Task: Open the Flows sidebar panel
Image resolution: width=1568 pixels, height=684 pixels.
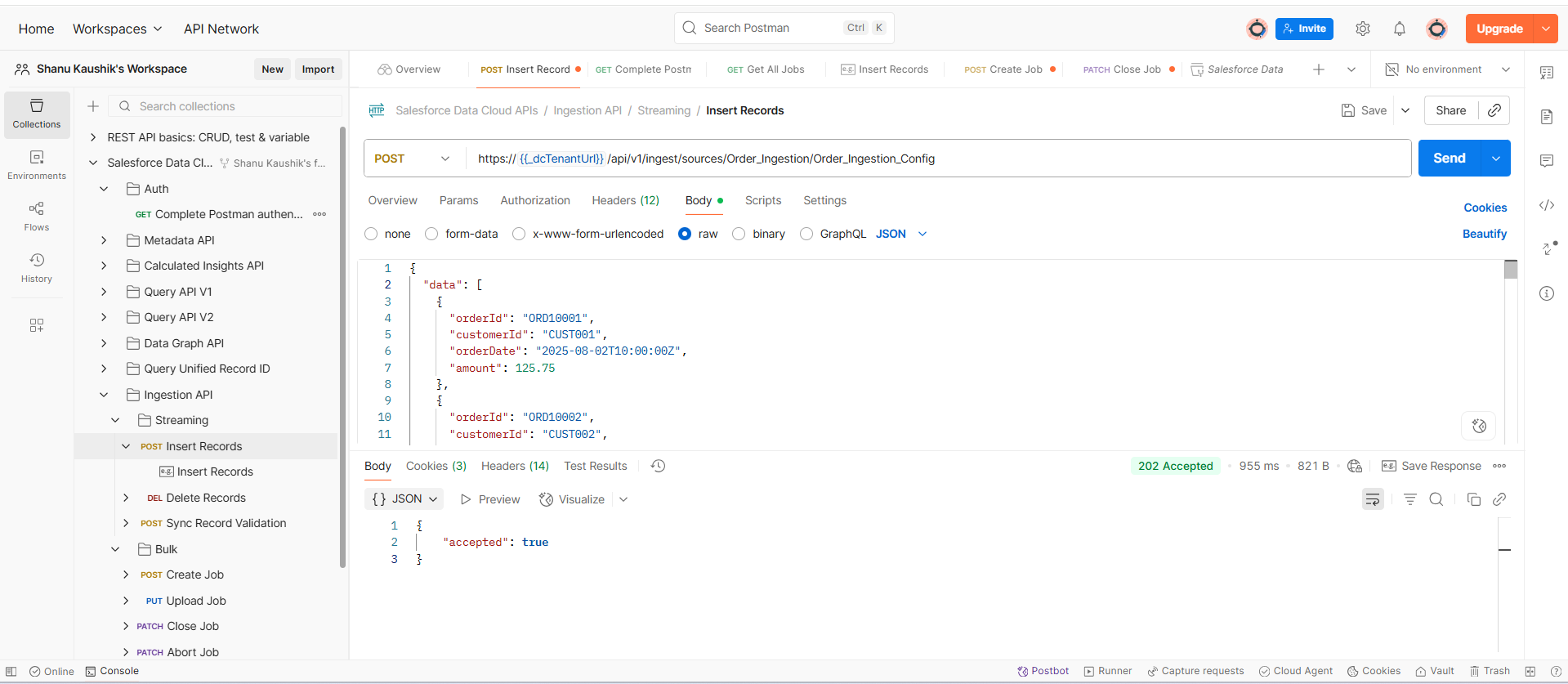Action: coord(36,216)
